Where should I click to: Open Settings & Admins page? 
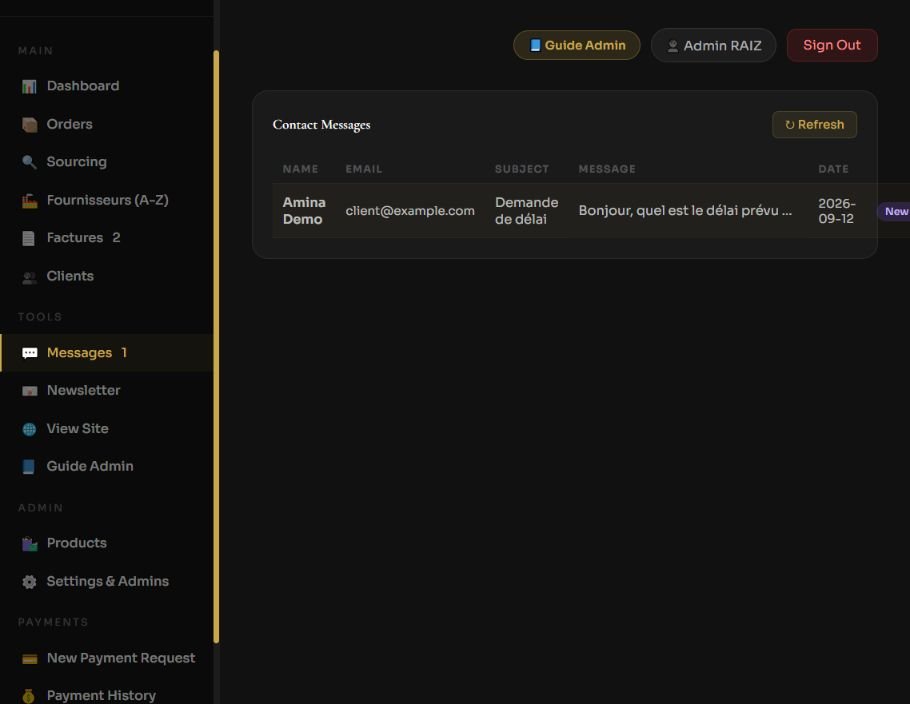coord(107,581)
